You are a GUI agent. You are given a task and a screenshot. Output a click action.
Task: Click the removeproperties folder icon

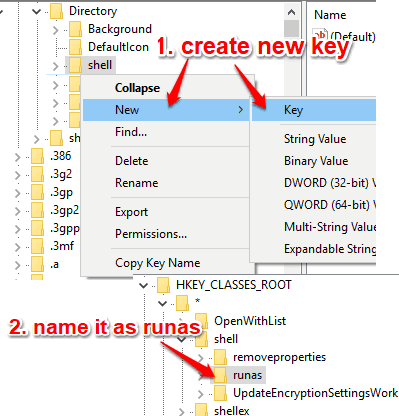pos(220,357)
